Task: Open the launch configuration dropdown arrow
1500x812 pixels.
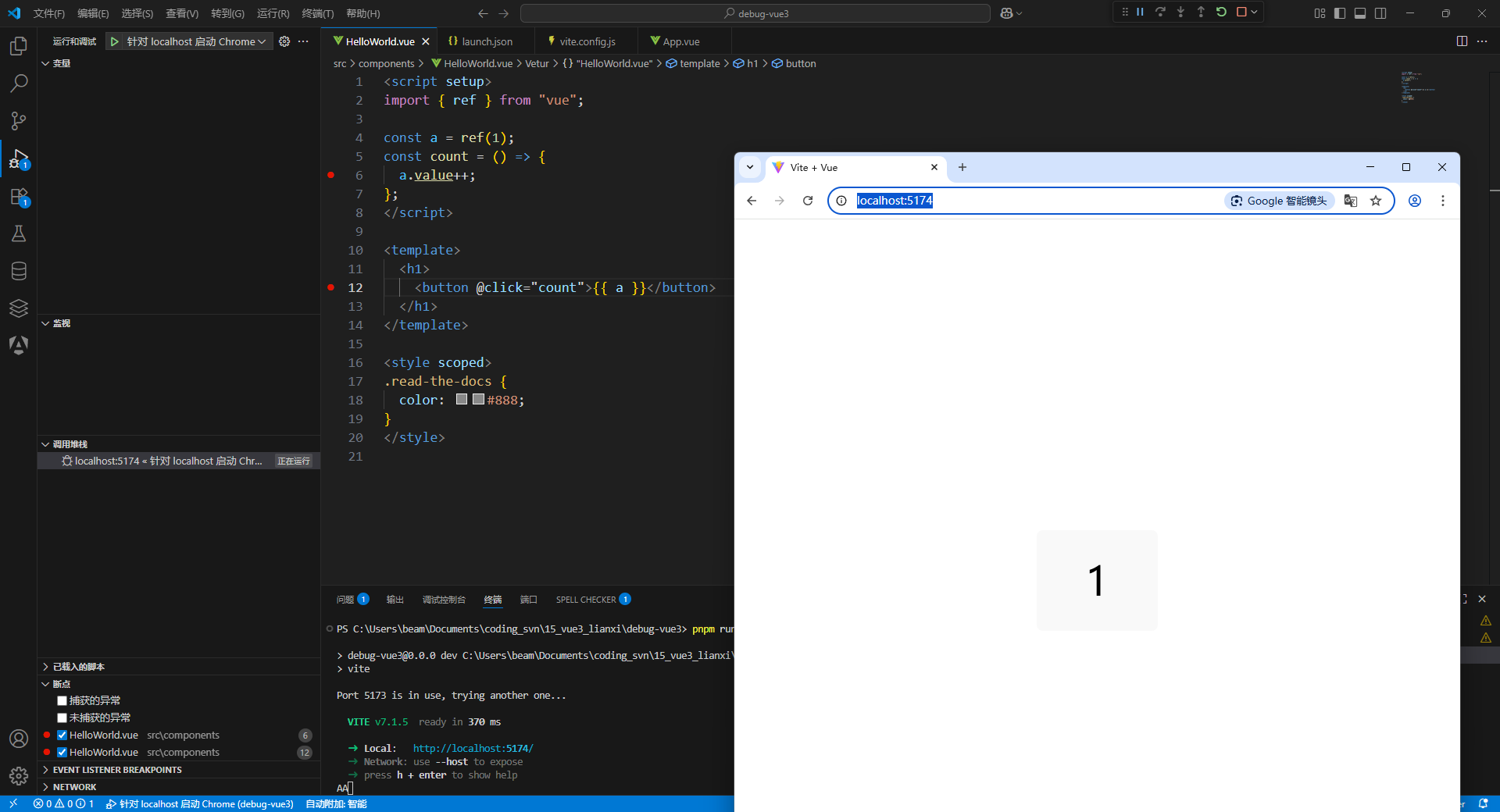Action: coord(262,41)
